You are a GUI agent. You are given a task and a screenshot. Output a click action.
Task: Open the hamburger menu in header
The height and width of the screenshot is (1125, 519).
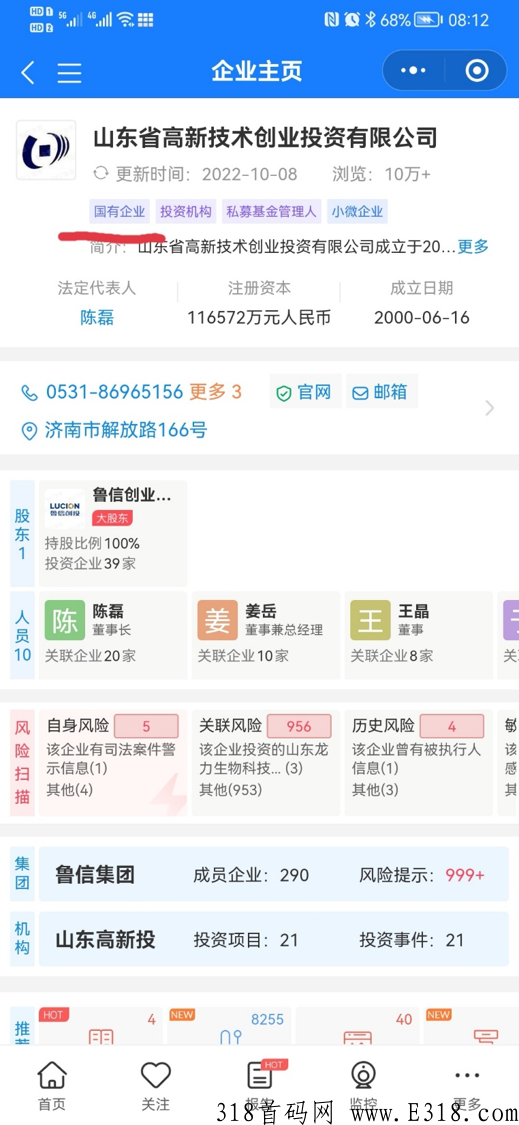pyautogui.click(x=69, y=72)
